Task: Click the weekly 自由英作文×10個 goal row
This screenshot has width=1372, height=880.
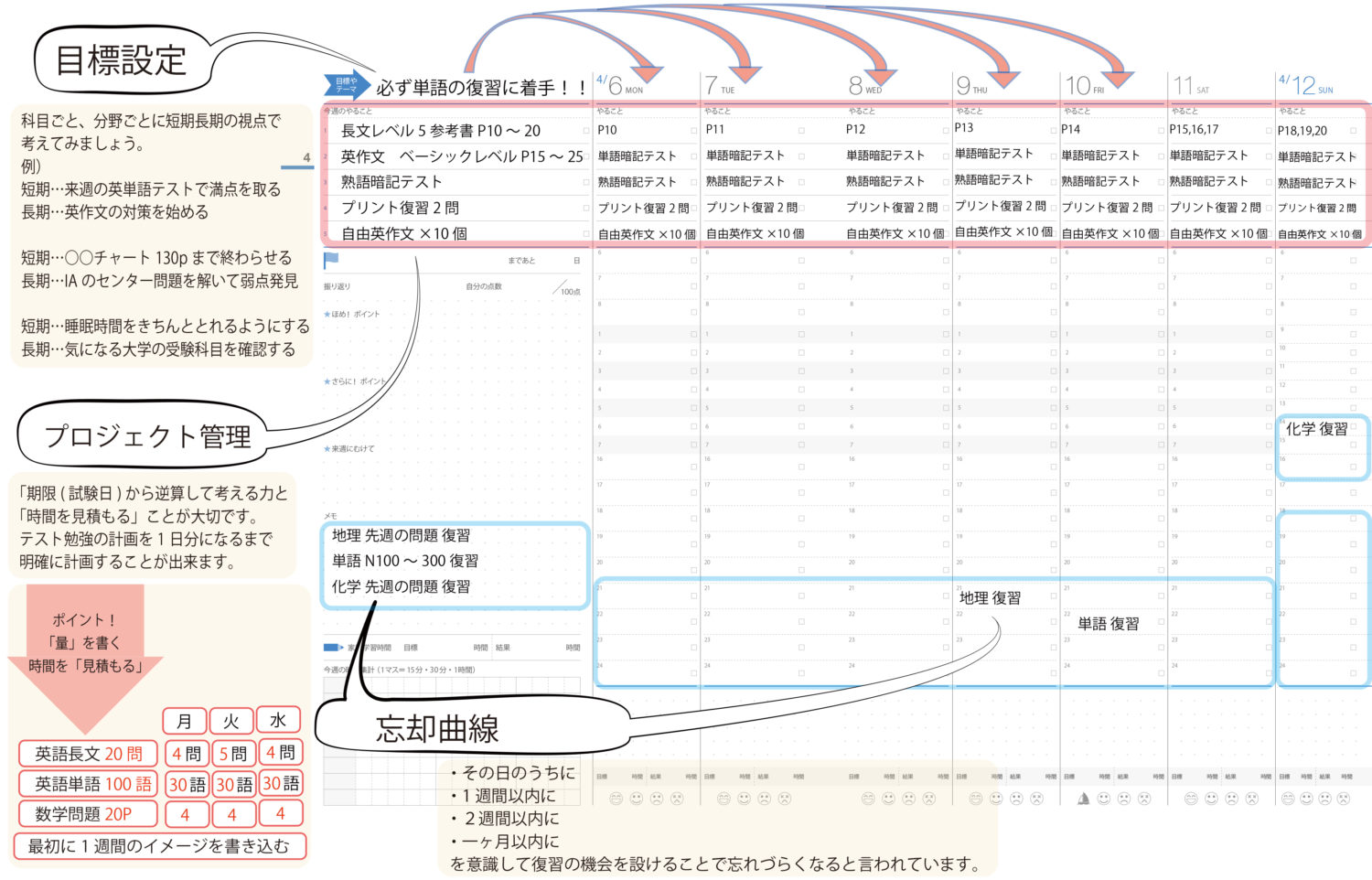Action: (x=403, y=233)
